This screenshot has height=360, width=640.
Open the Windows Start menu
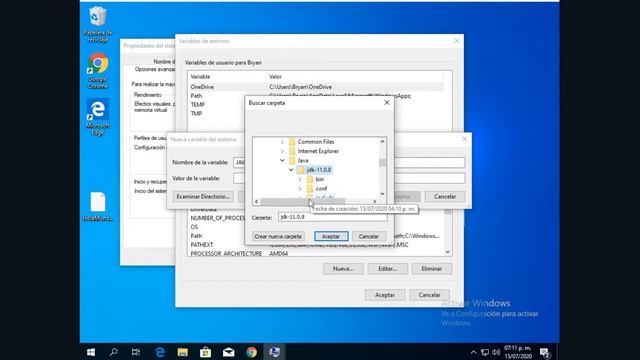click(x=91, y=352)
